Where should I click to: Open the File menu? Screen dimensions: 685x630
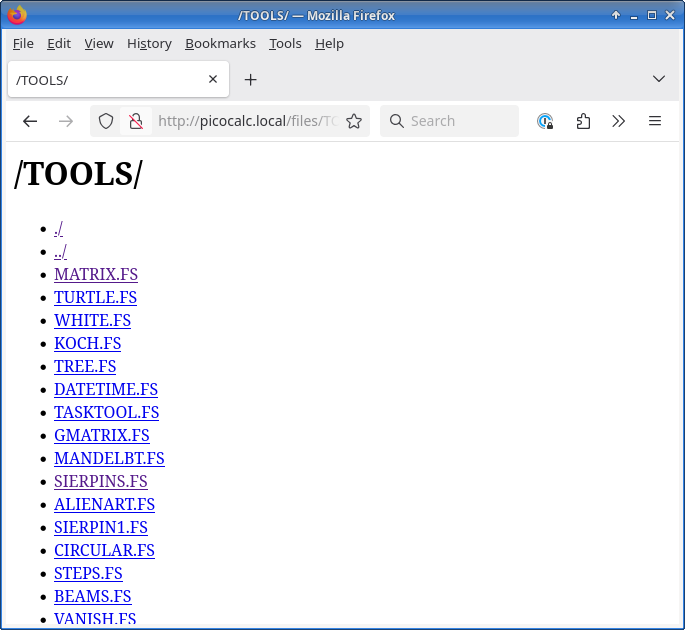pos(23,44)
